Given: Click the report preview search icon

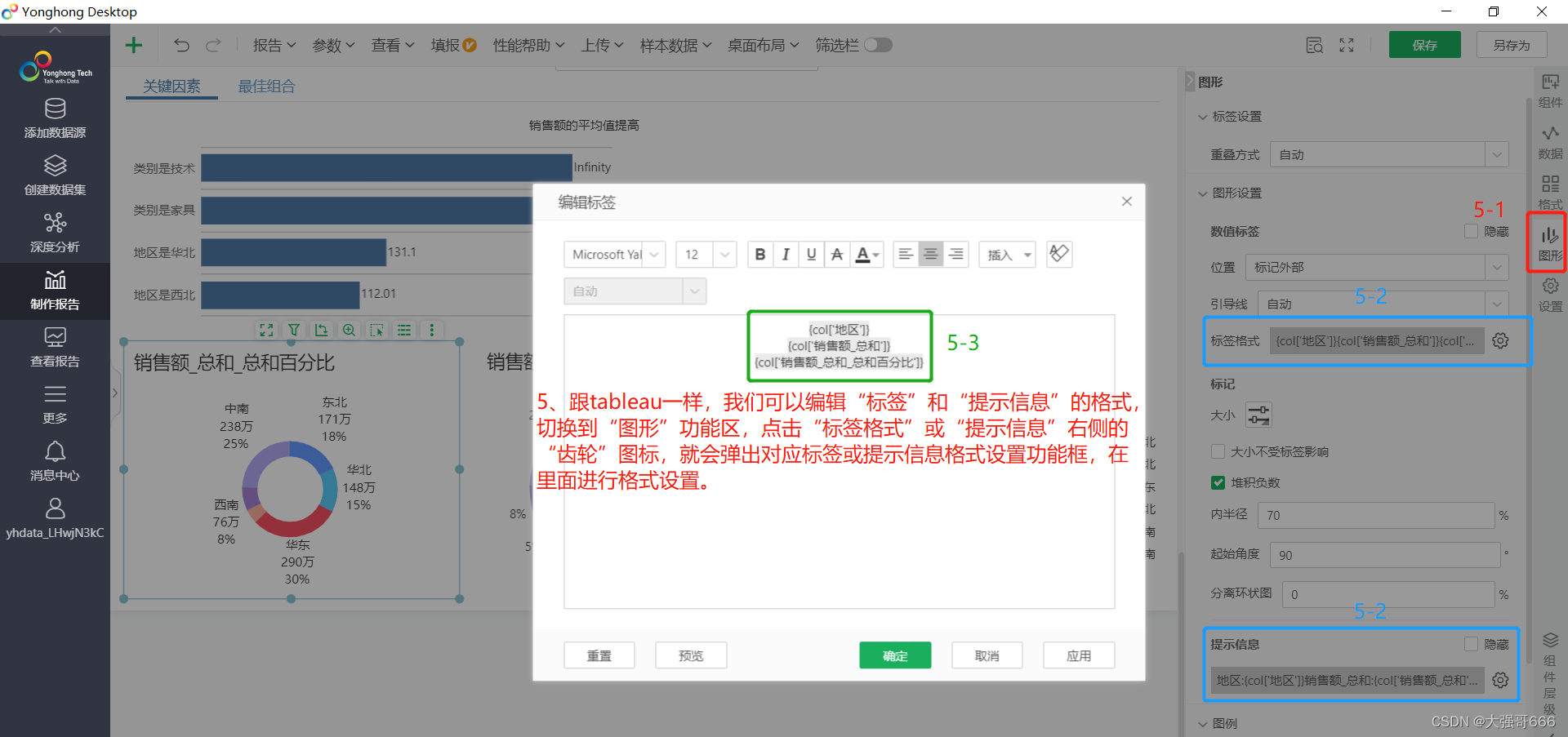Looking at the screenshot, I should click(x=1314, y=46).
